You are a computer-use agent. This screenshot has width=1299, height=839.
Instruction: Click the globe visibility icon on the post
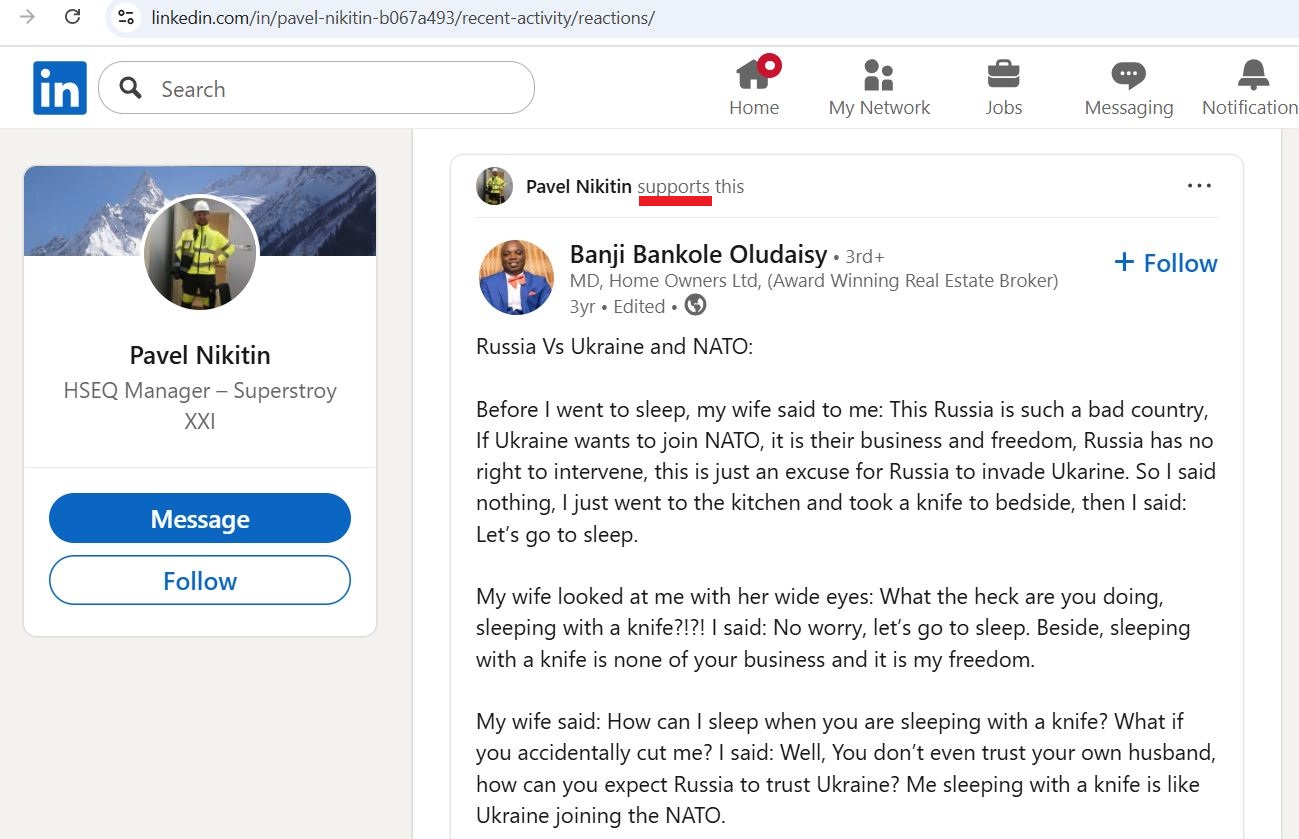tap(695, 305)
